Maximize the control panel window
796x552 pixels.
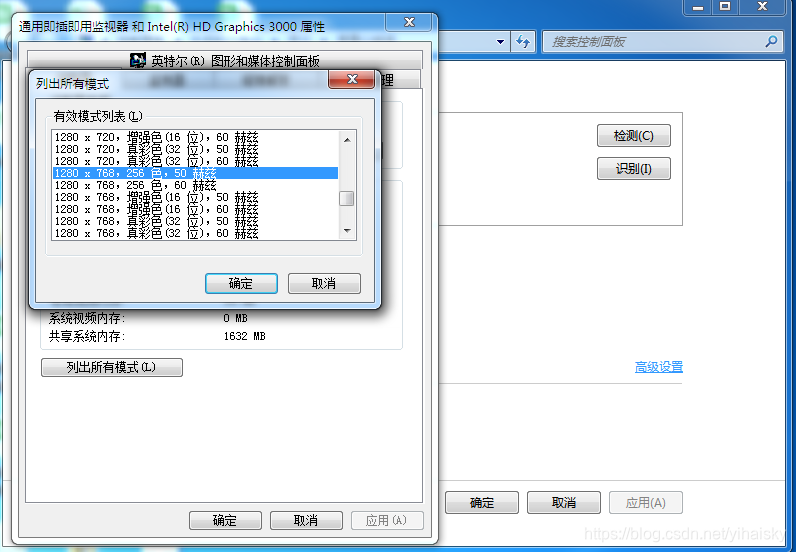[x=725, y=7]
